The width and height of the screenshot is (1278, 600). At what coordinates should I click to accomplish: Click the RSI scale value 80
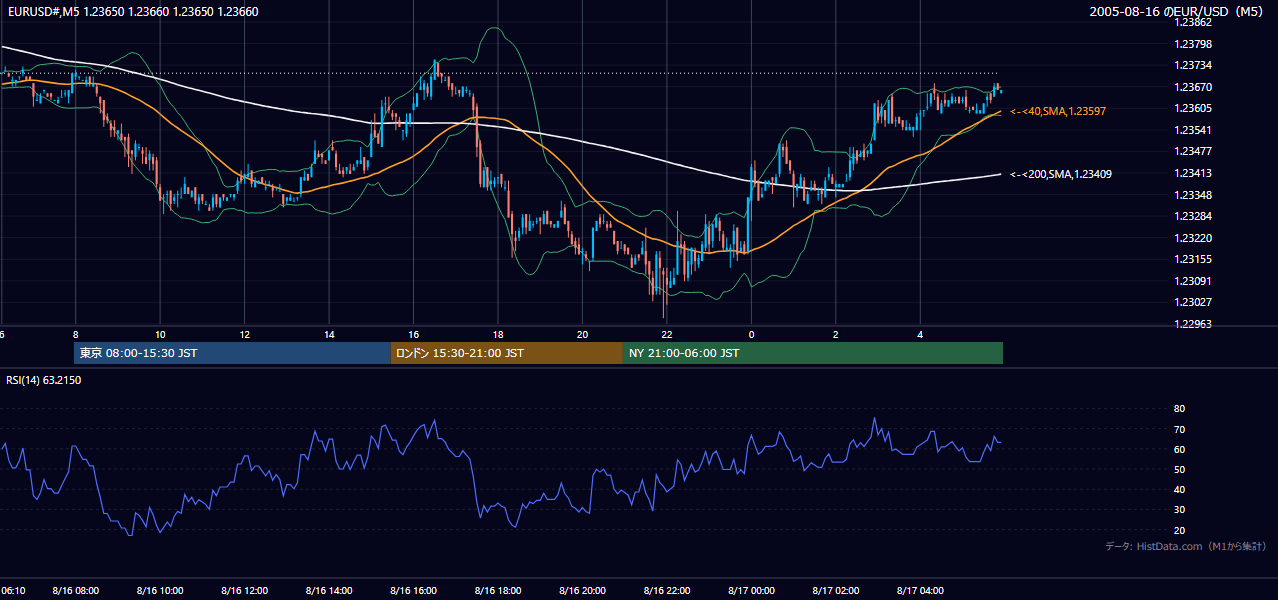pyautogui.click(x=1179, y=409)
